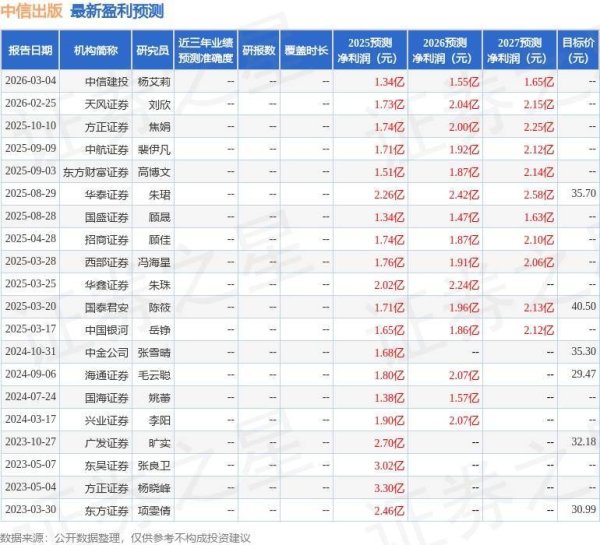
Task: Click the 覆盖时长 column header
Action: 306,50
